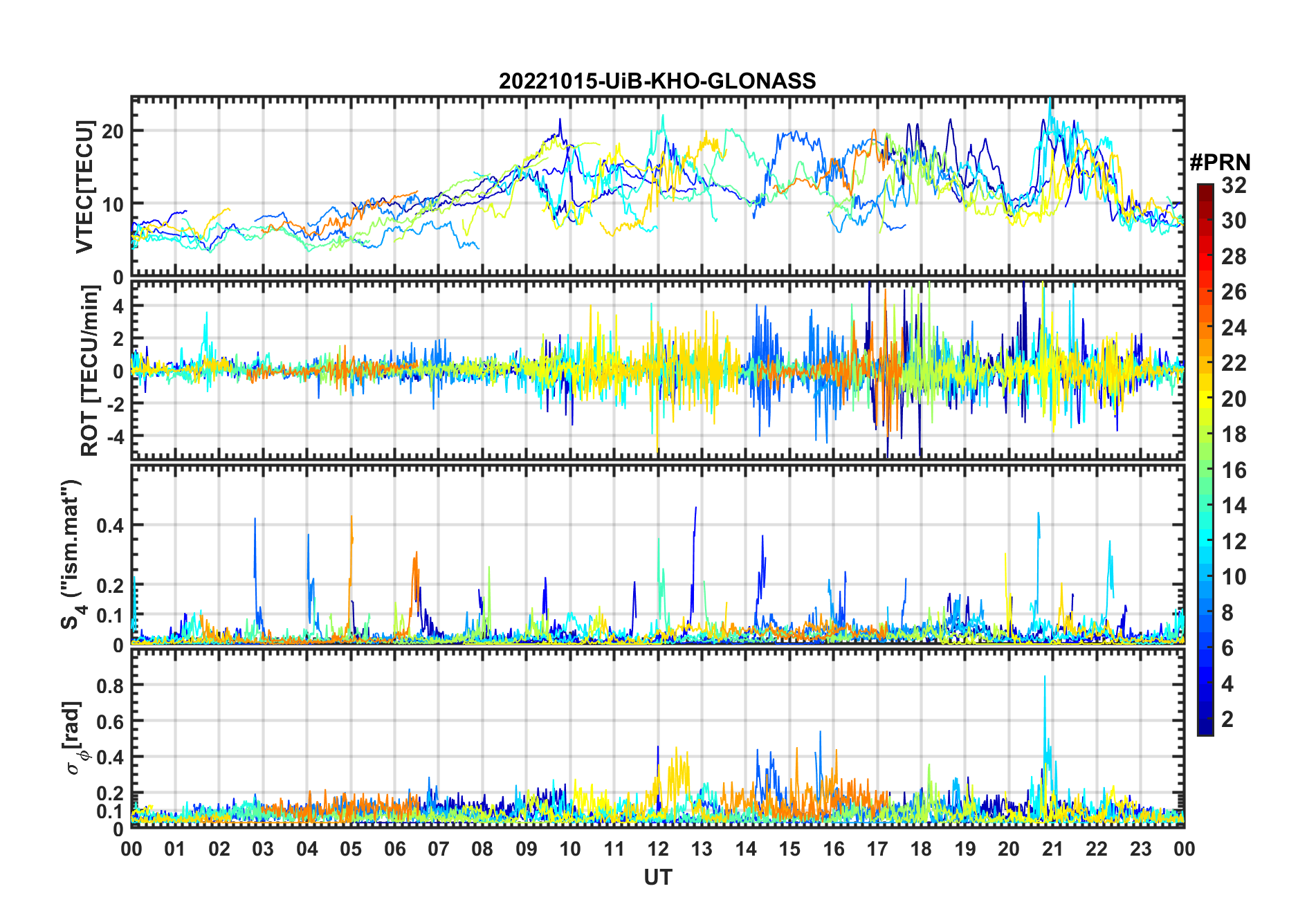
Task: Click x-axis tick label 06
Action: click(394, 849)
